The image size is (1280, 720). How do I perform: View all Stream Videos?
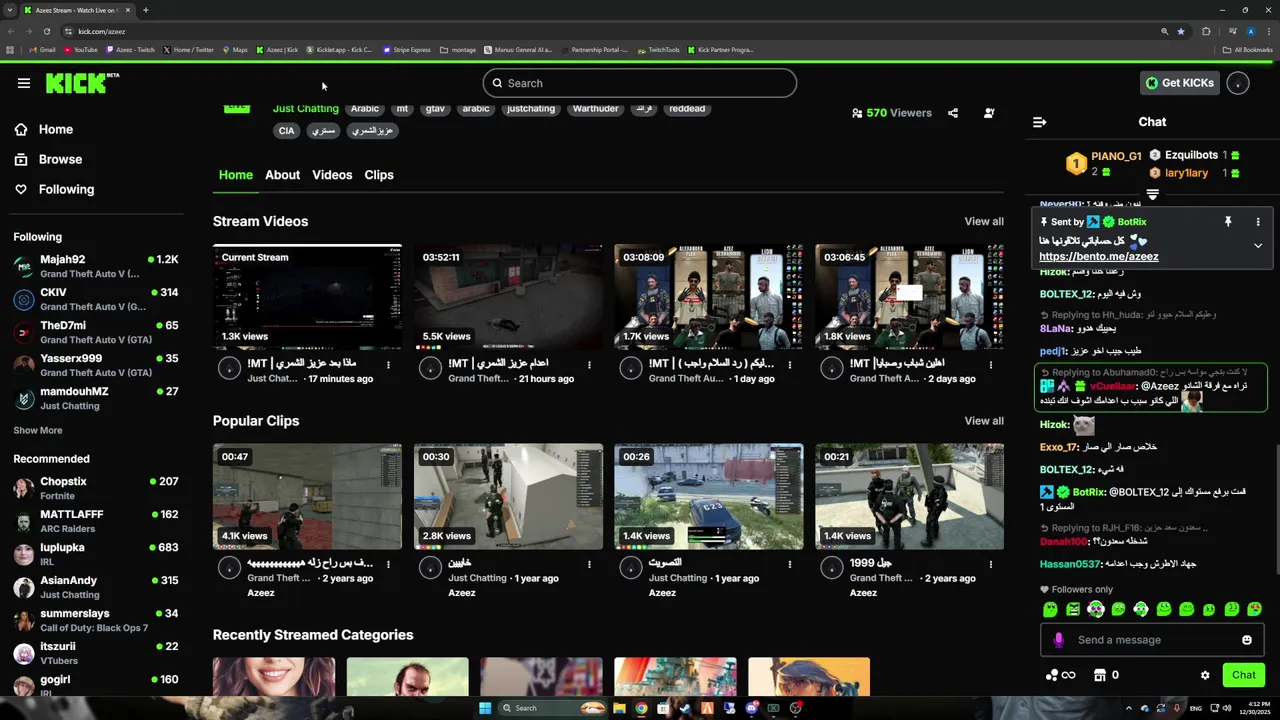point(984,221)
